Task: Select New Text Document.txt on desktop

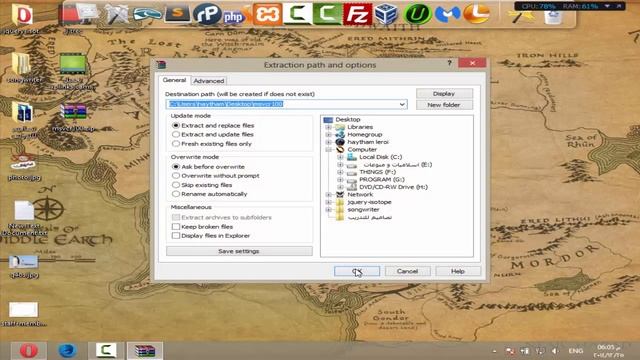Action: pos(24,218)
